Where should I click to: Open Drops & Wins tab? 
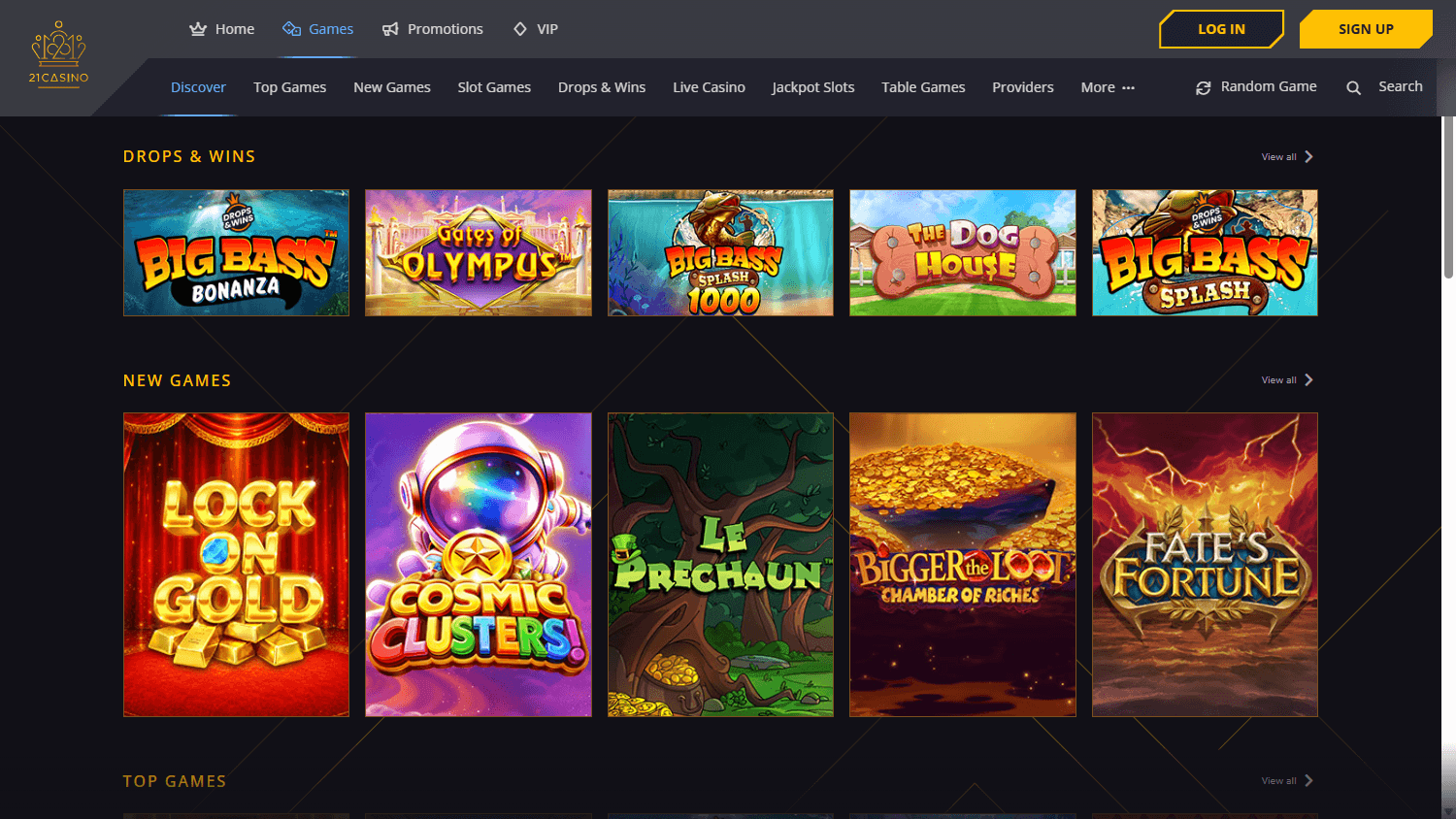coord(602,87)
